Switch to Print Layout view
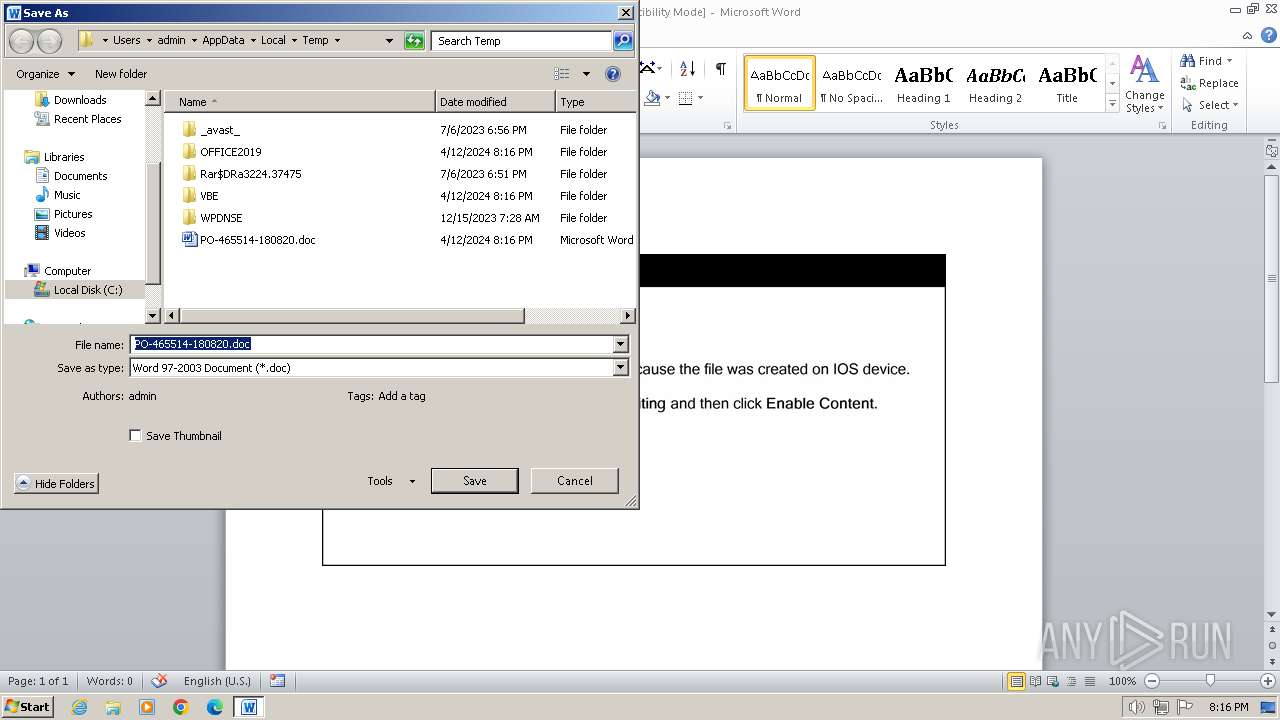Viewport: 1280px width, 720px height. point(1016,681)
